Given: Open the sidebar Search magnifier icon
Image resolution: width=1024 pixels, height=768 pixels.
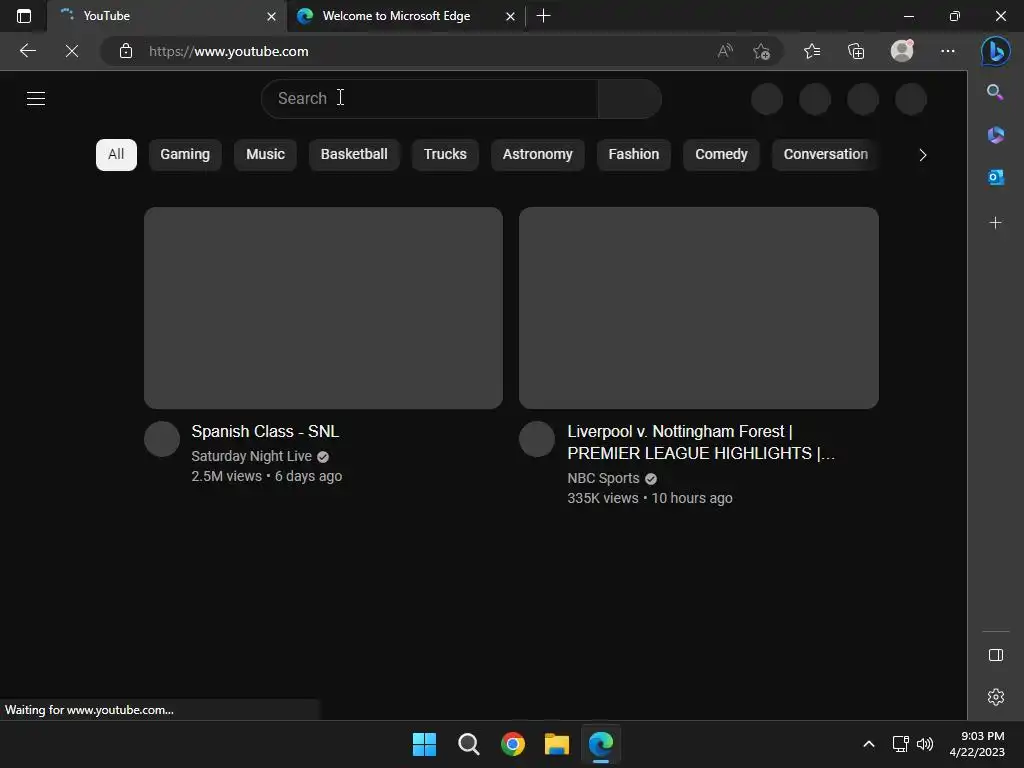Looking at the screenshot, I should (x=995, y=92).
